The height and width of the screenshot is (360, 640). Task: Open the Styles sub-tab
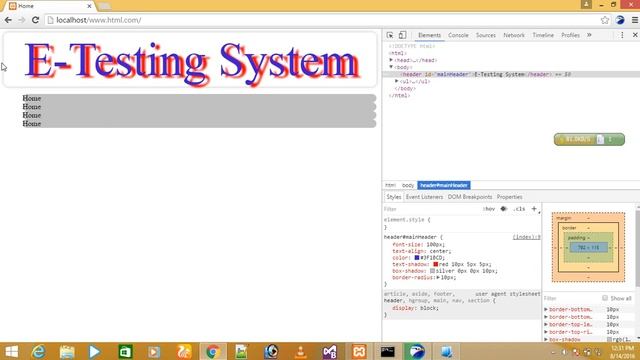coord(393,197)
